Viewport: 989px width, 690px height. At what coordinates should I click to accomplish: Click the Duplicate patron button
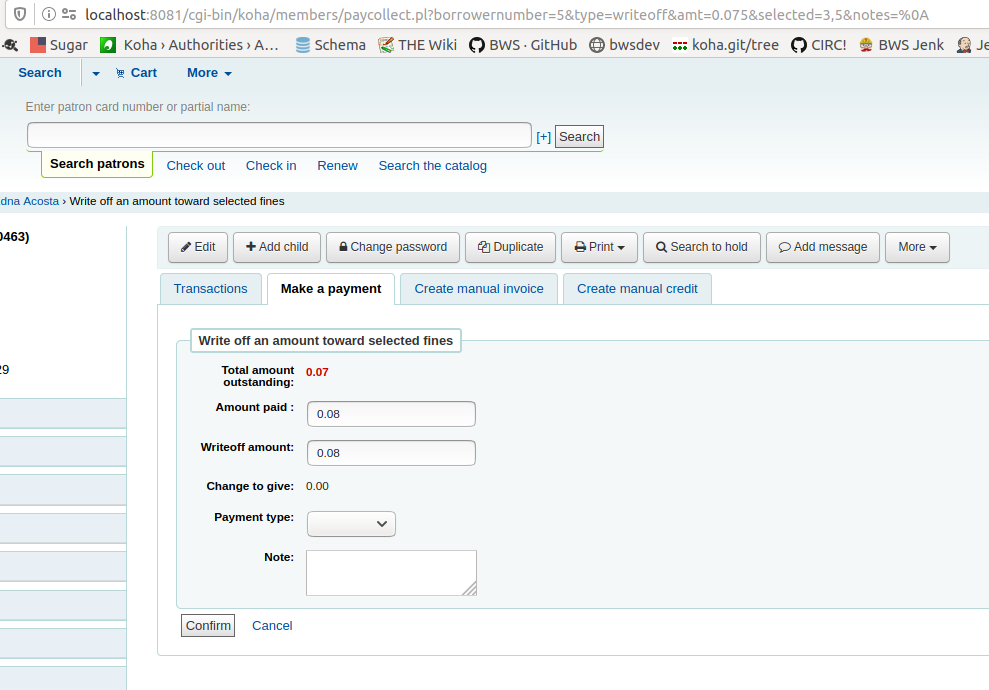510,247
